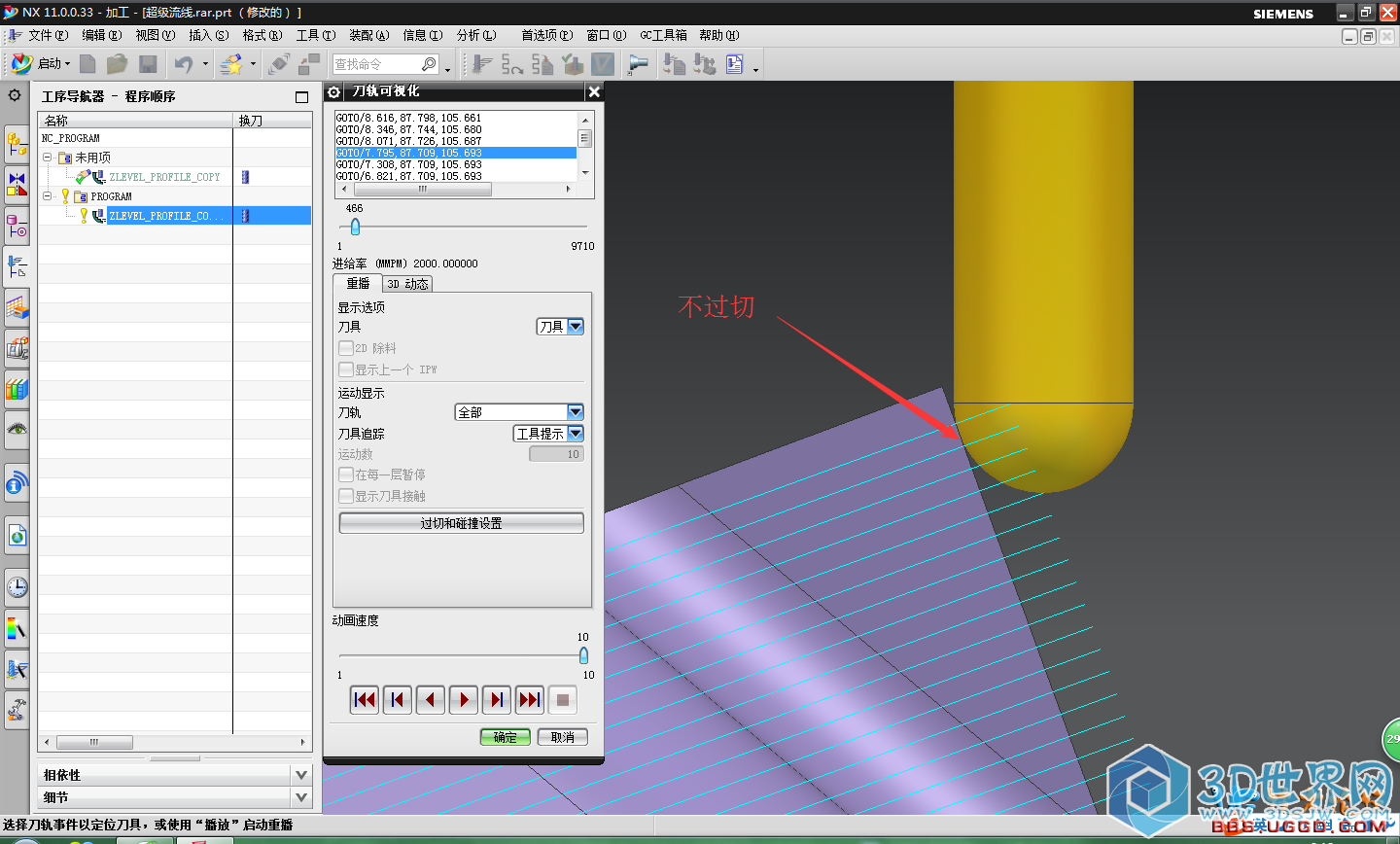
Task: Click the tool path position slider handle
Action: click(355, 227)
